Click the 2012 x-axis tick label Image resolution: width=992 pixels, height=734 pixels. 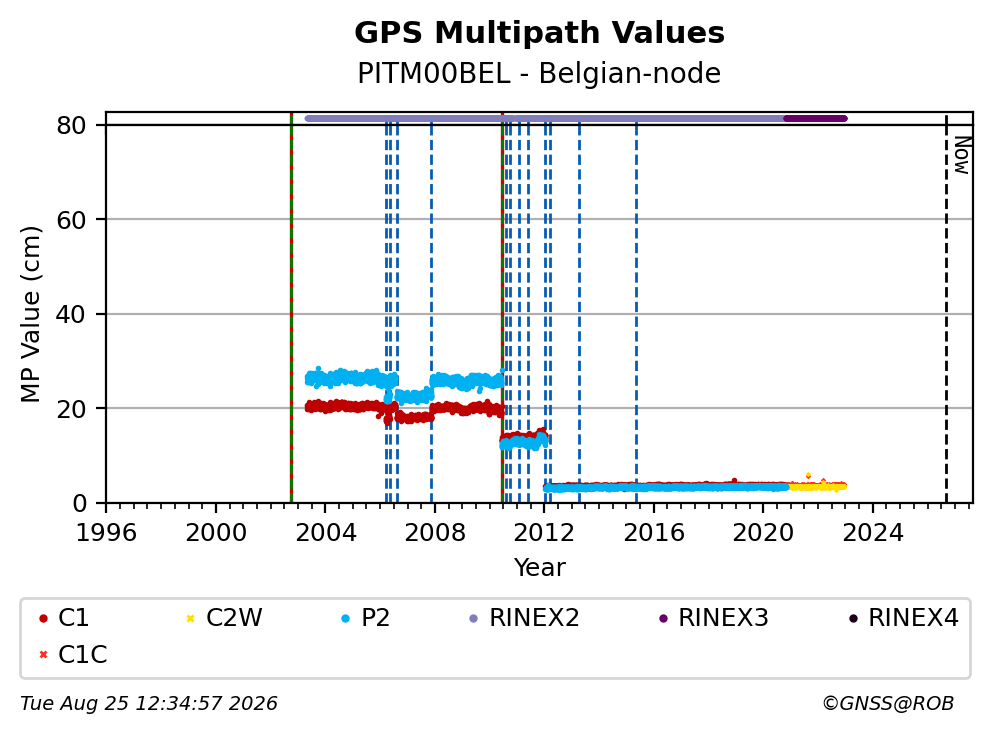coord(544,533)
